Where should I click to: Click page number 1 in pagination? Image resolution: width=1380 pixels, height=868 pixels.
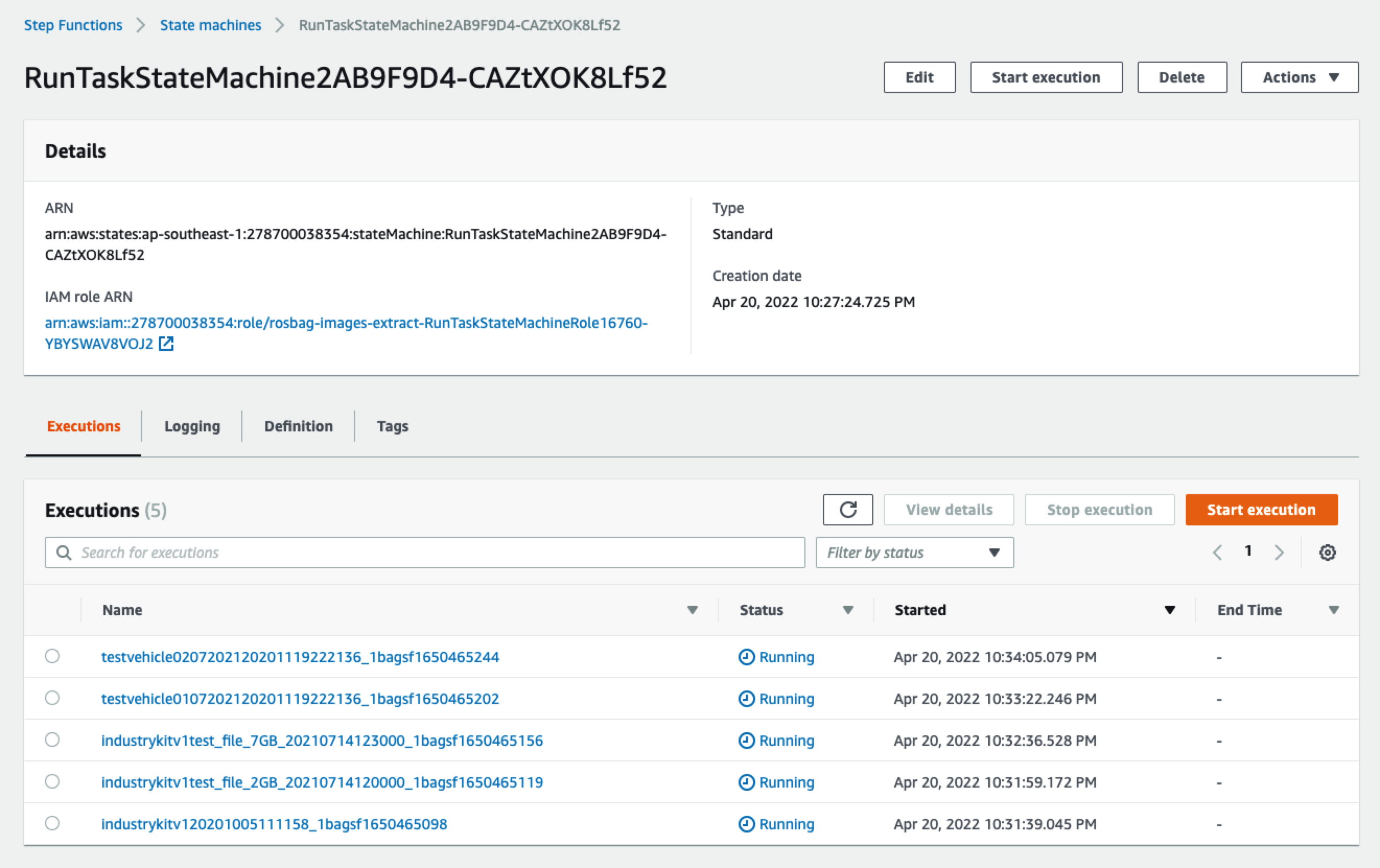click(x=1248, y=551)
